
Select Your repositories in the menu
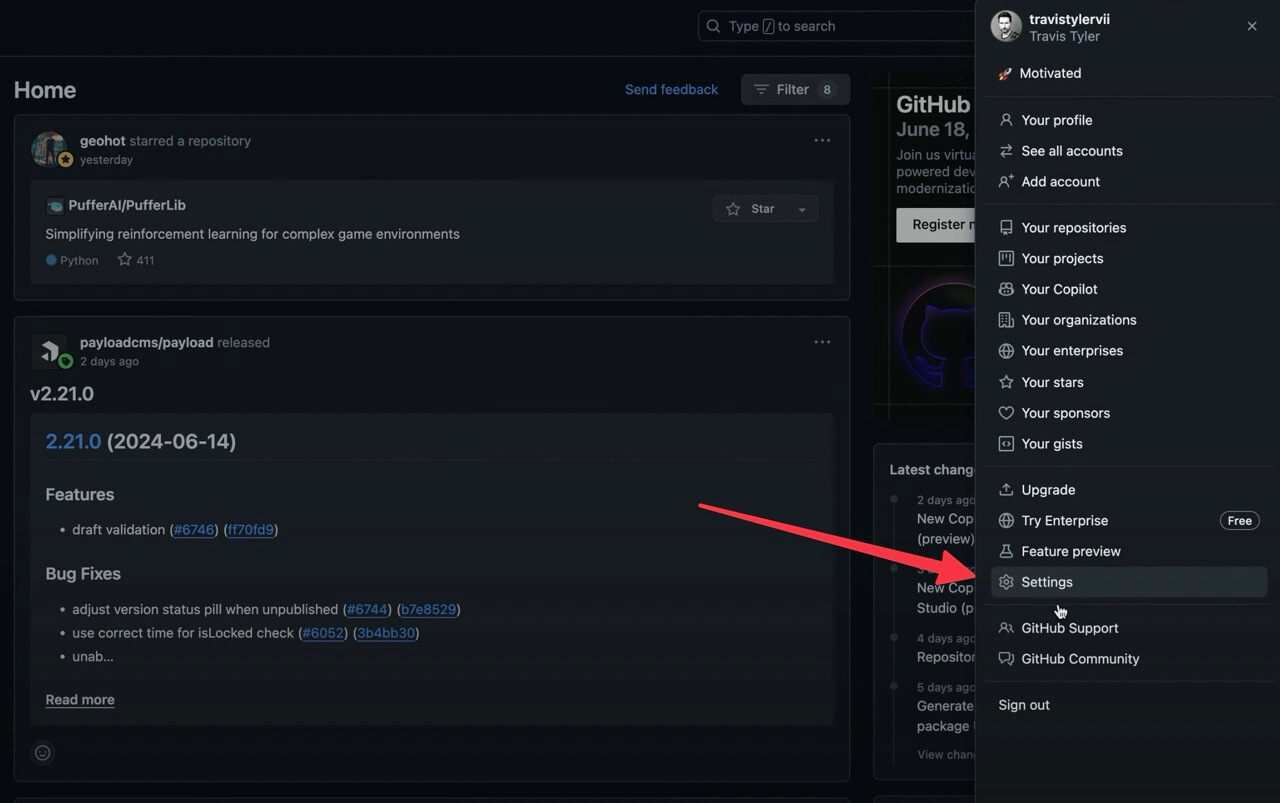1073,228
